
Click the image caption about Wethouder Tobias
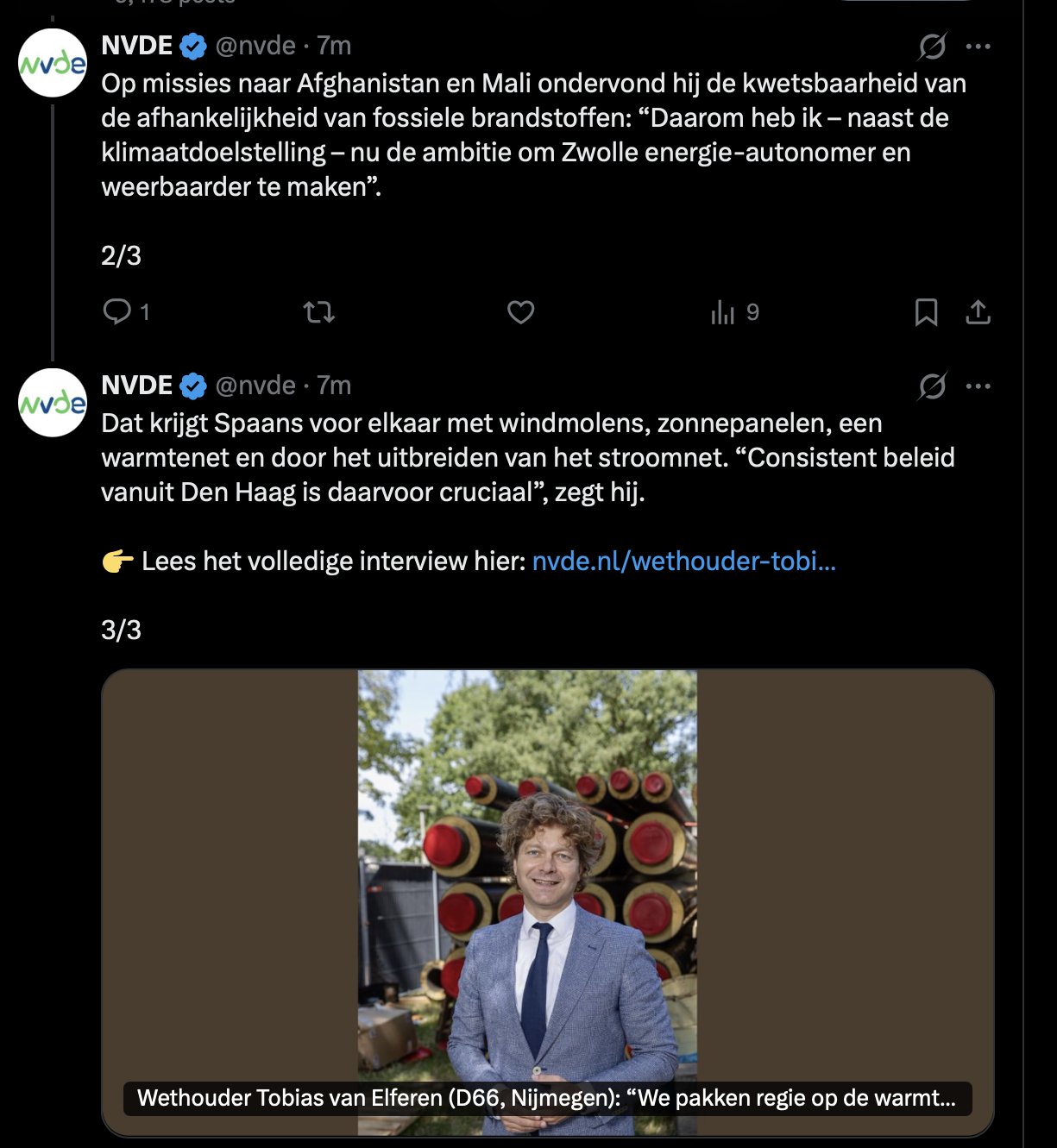546,1098
